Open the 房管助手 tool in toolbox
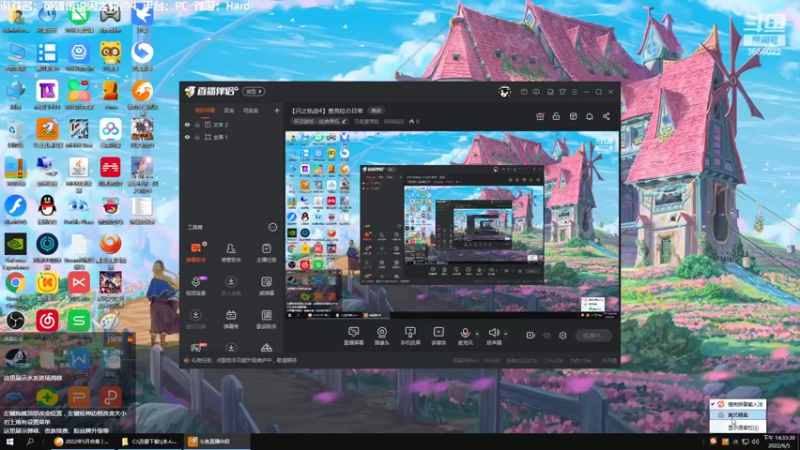The image size is (800, 450). pos(231,252)
